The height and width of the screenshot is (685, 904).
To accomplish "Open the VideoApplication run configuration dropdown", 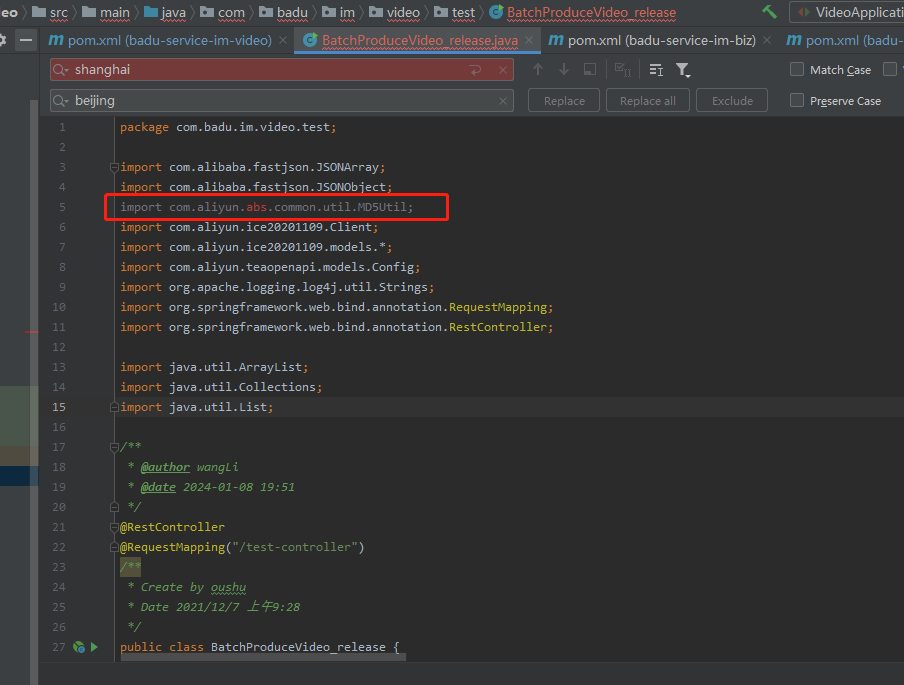I will (x=850, y=12).
